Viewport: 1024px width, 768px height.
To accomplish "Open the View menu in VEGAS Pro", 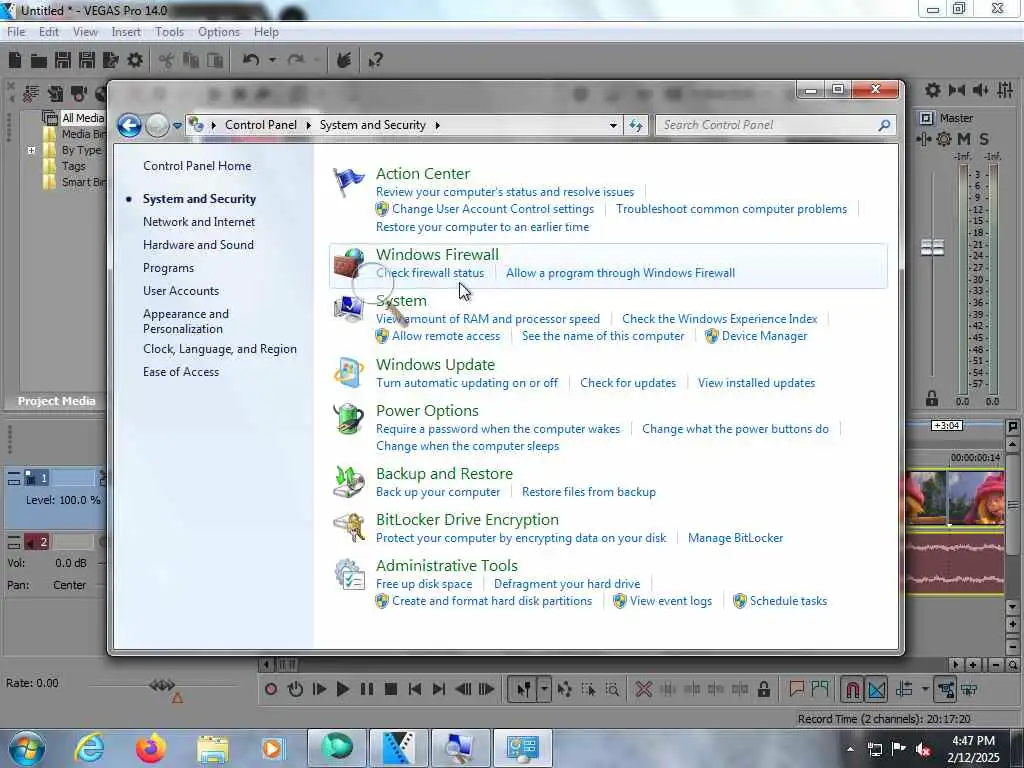I will click(x=85, y=32).
